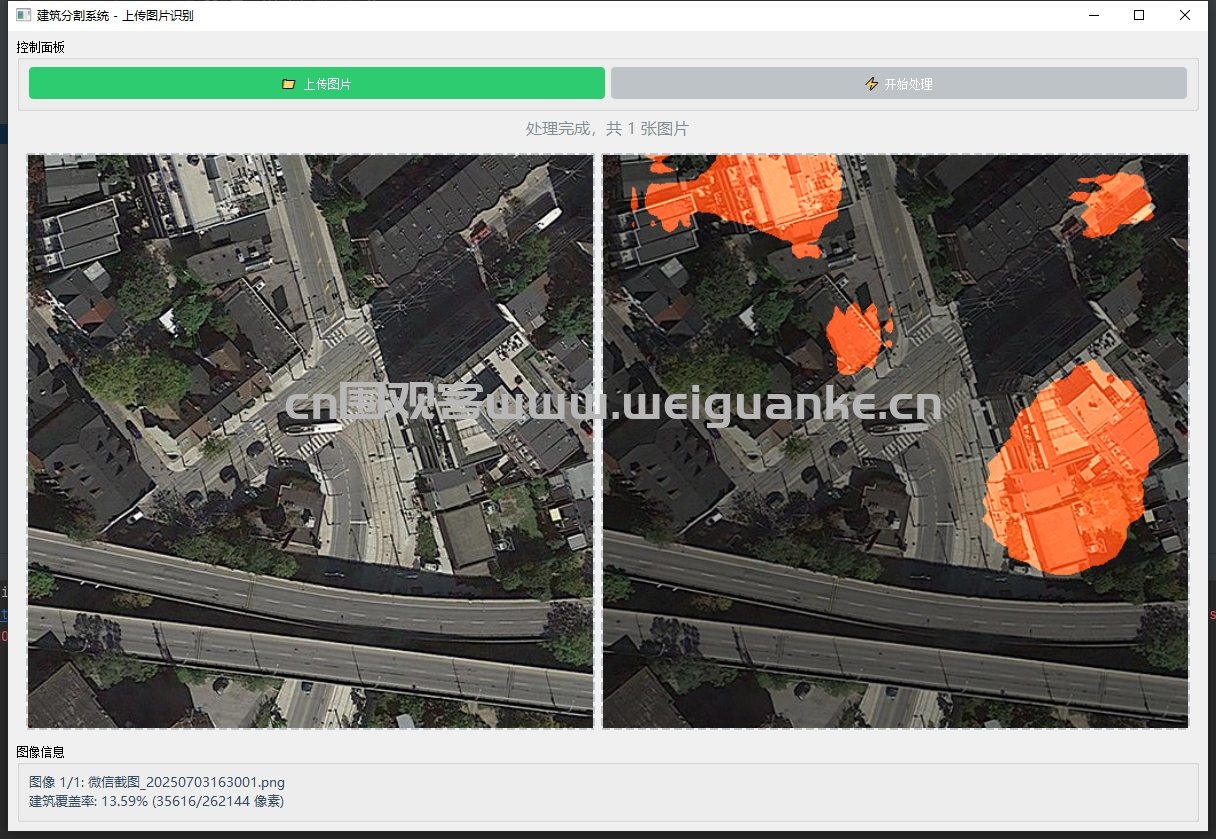Minimize the 建筑分割系统 window
1216x839 pixels.
pos(1093,15)
